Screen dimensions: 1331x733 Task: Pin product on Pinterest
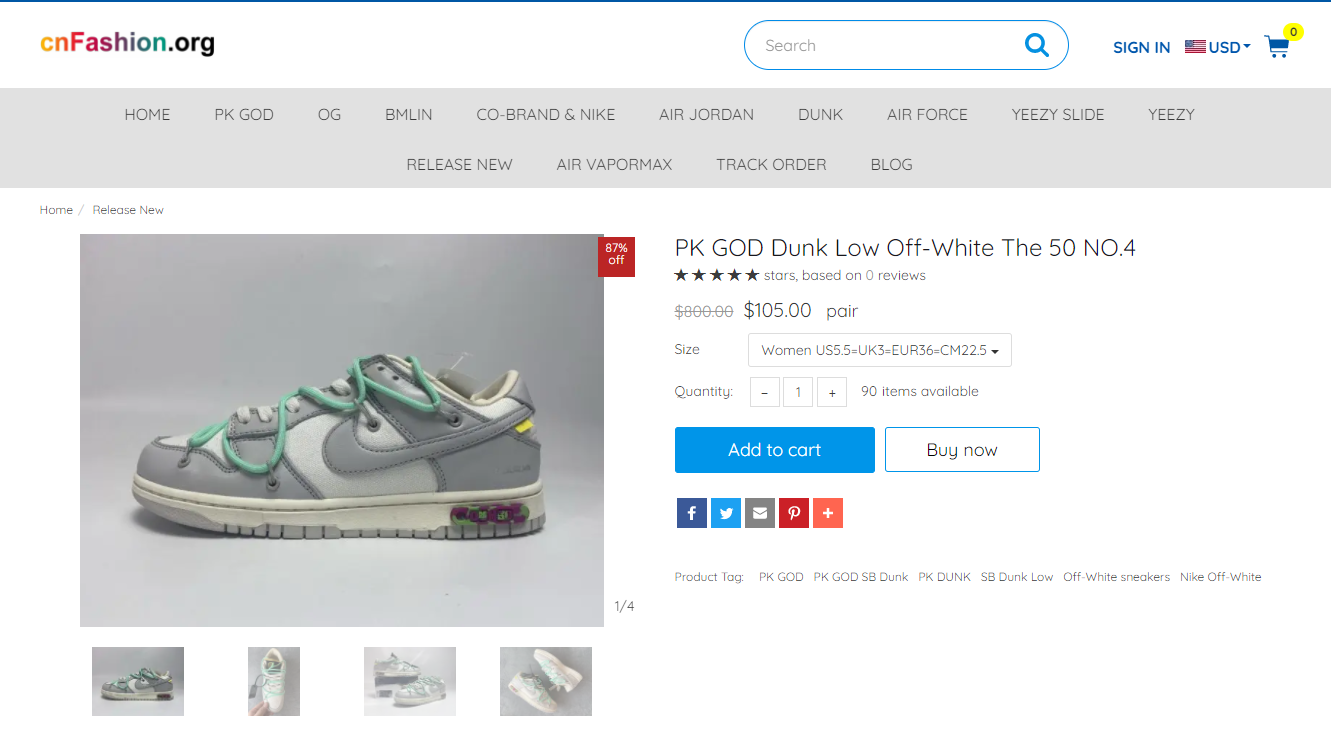pyautogui.click(x=794, y=513)
